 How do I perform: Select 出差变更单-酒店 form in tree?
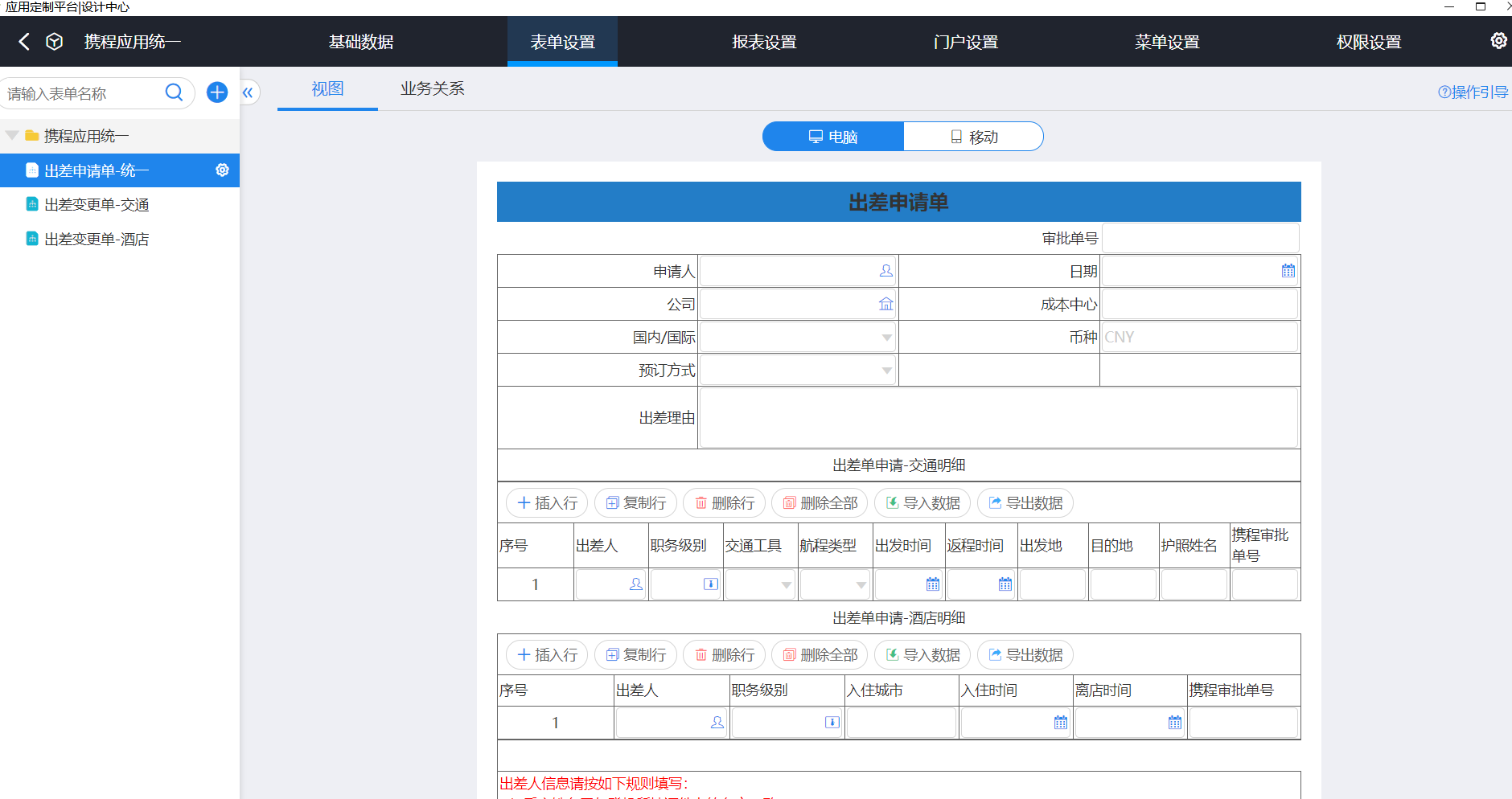(97, 240)
